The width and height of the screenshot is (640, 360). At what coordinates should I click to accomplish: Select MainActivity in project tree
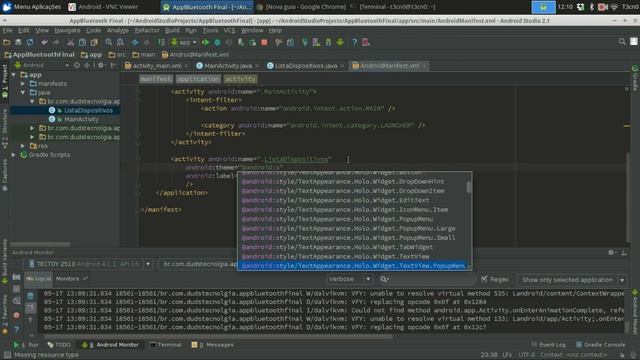coord(81,119)
